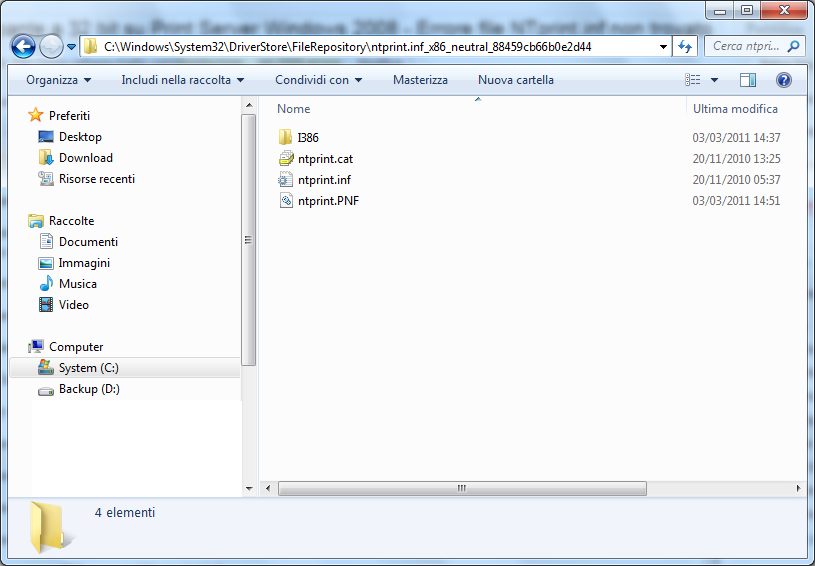Open the Condividi con menu
This screenshot has height=566, width=815.
pyautogui.click(x=319, y=80)
